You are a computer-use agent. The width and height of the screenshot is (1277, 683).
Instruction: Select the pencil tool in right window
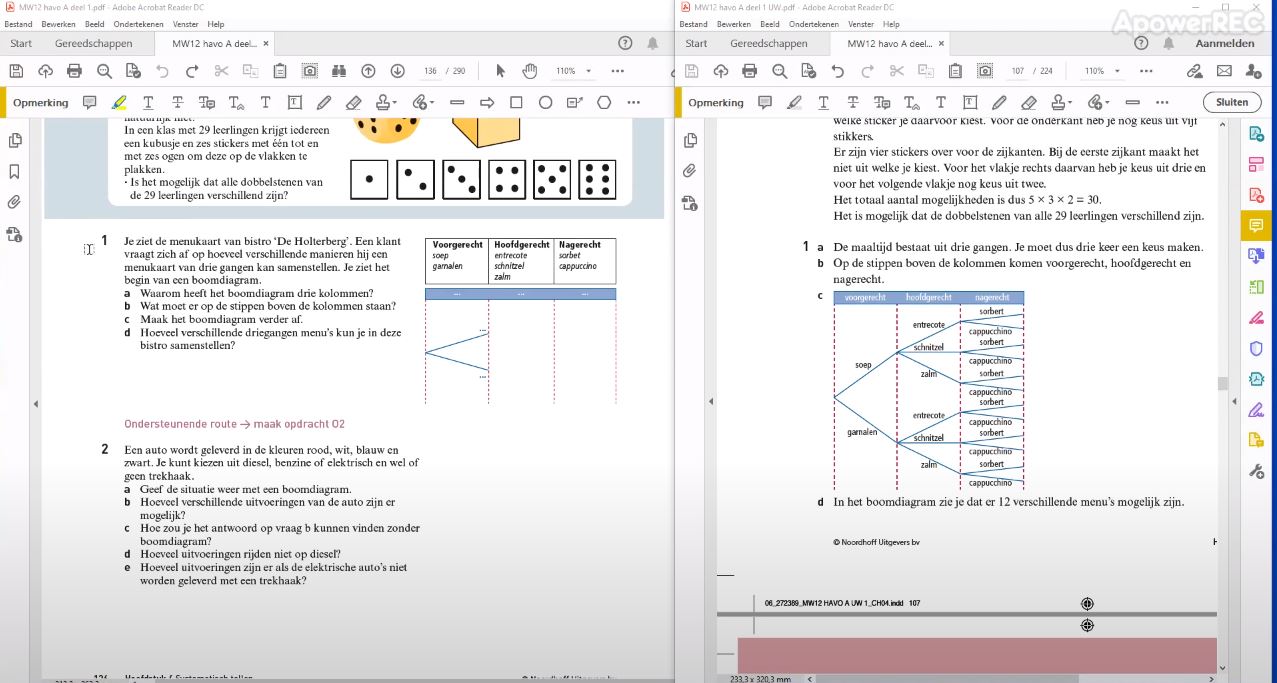click(999, 102)
